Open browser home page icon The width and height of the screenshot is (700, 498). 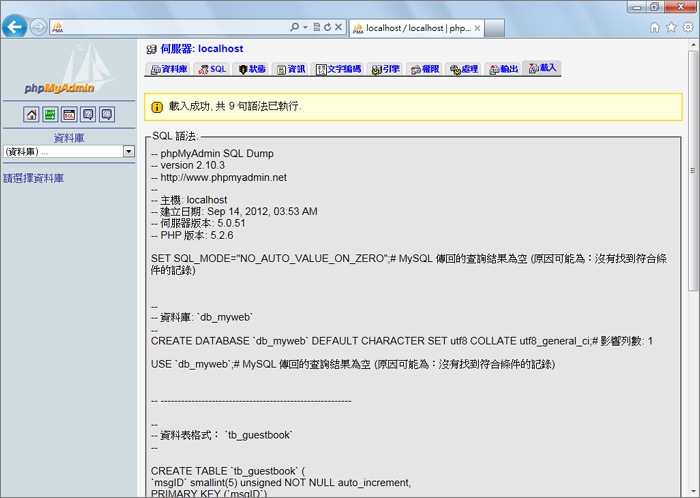[654, 27]
